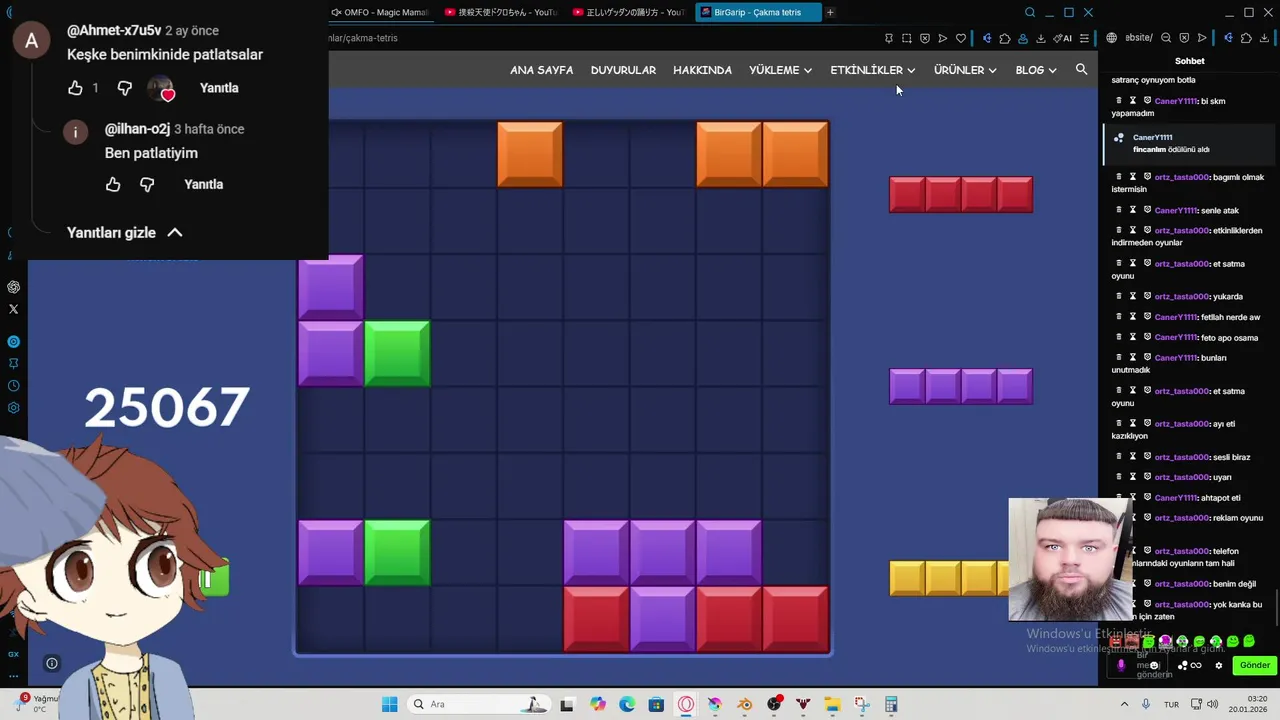1280x720 pixels.
Task: Open the Calculator taskbar icon
Action: pyautogui.click(x=891, y=704)
